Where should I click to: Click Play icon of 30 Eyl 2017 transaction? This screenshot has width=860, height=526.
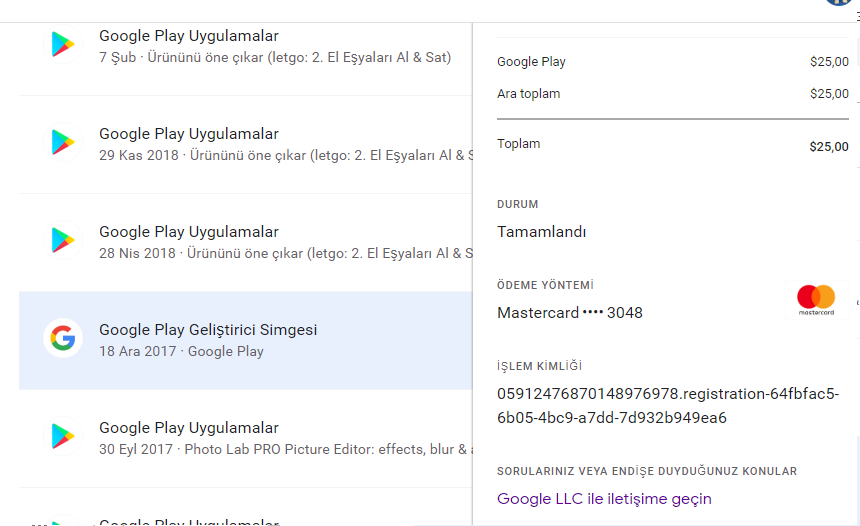click(x=63, y=436)
